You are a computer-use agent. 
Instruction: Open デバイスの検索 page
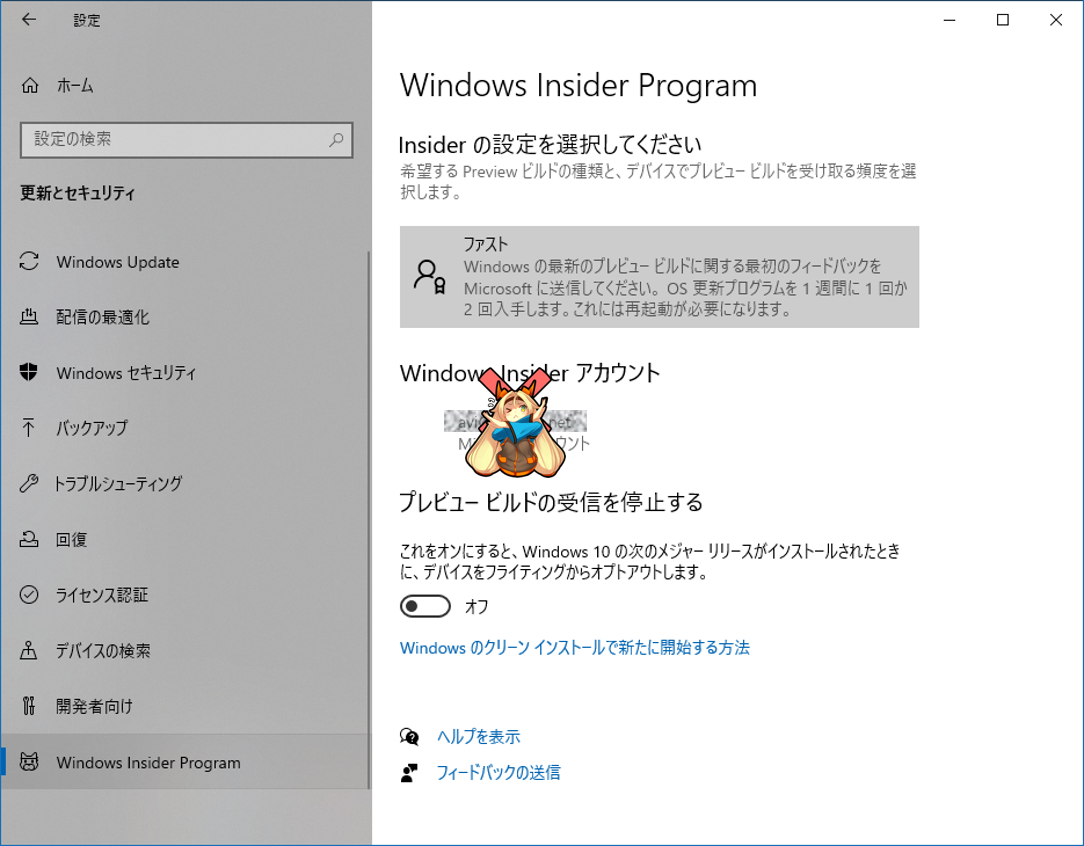pyautogui.click(x=185, y=651)
